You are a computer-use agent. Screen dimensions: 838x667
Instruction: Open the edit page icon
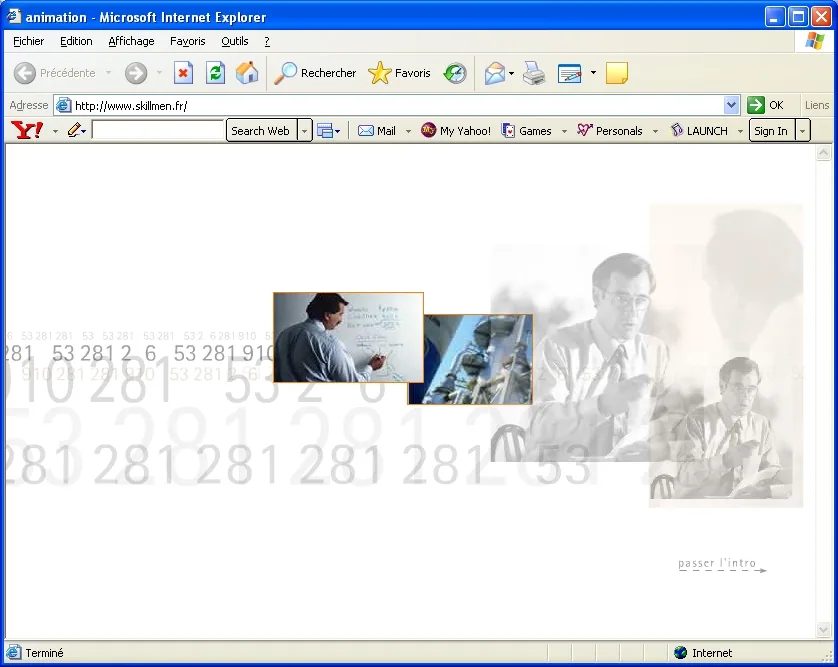tap(569, 73)
